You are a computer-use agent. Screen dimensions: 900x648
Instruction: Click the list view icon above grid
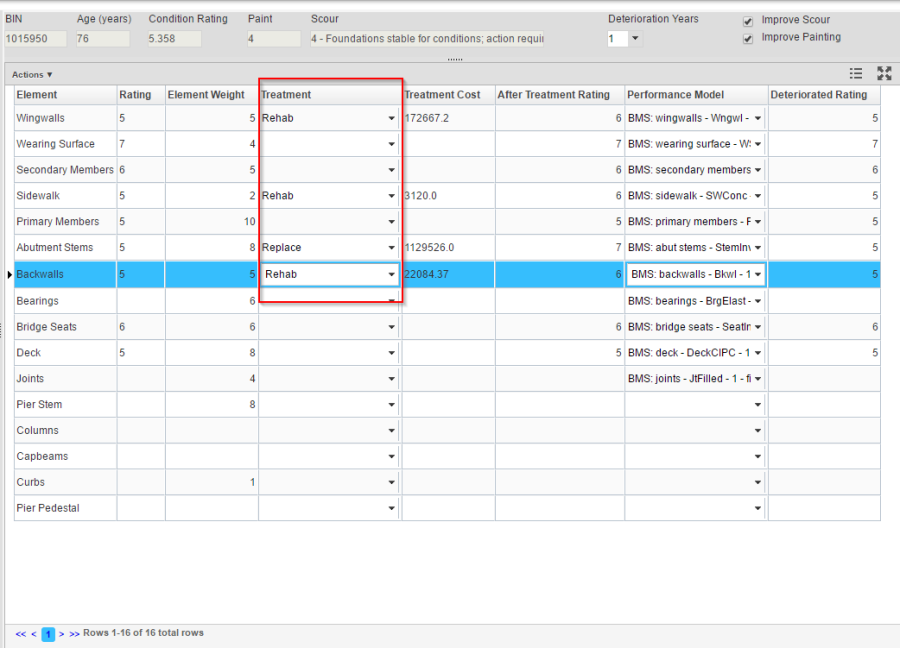coord(856,73)
